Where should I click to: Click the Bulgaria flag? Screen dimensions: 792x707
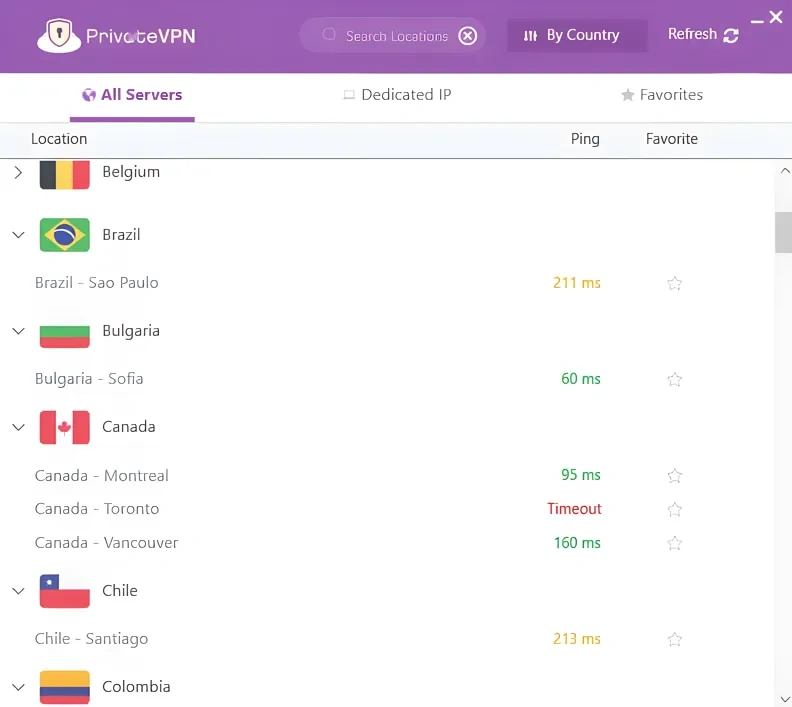pyautogui.click(x=65, y=334)
